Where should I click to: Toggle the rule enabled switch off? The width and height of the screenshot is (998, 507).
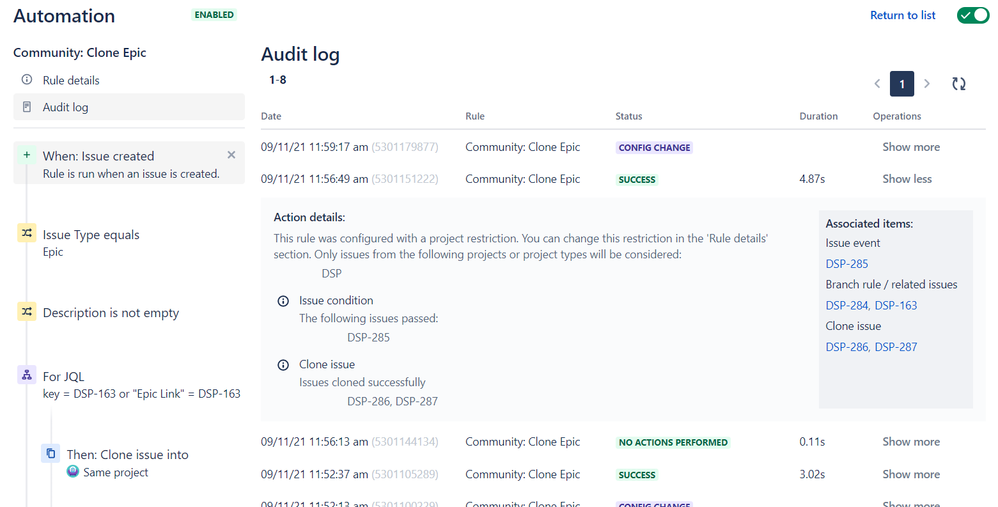pos(973,15)
